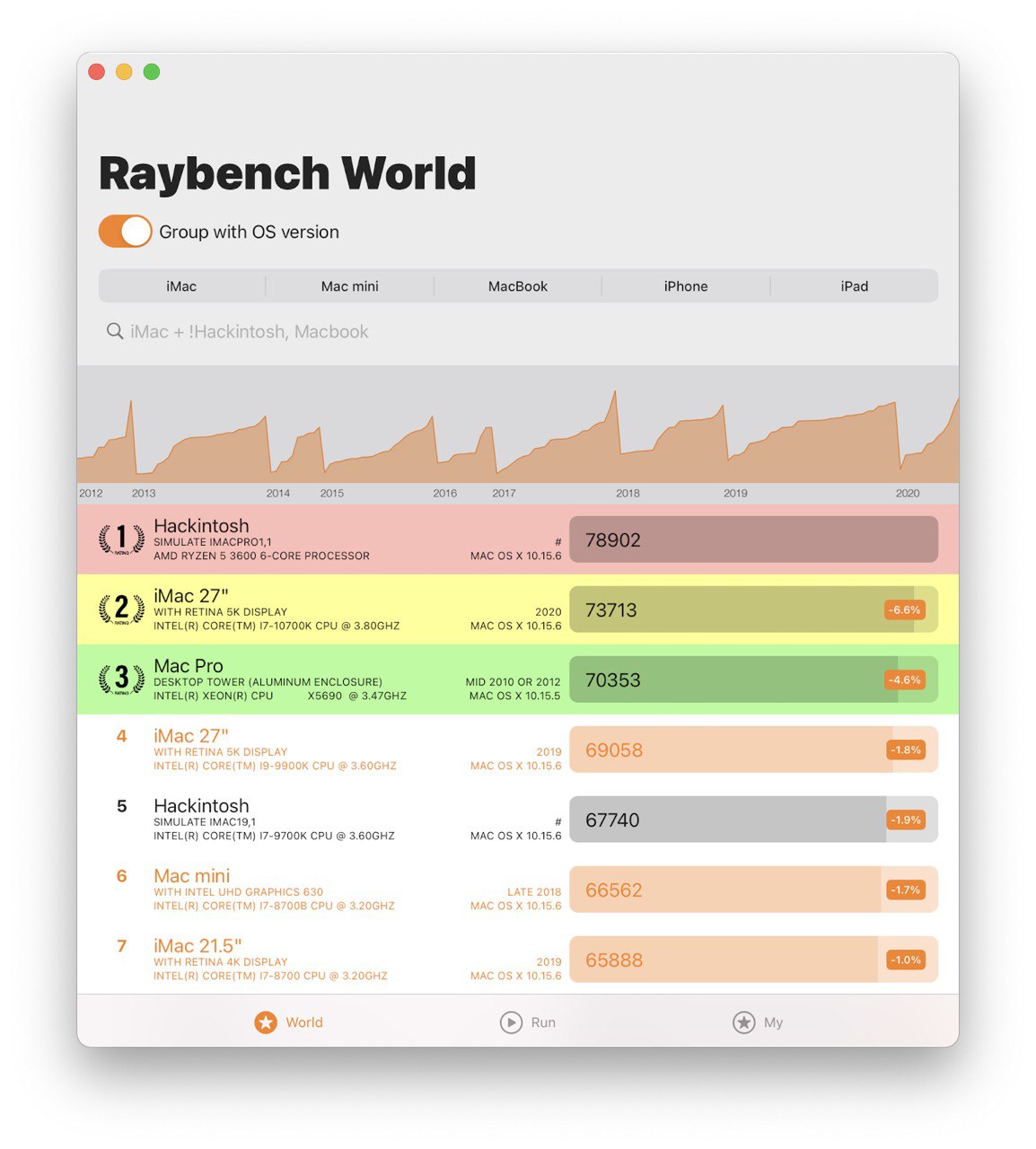Select the Mac mini result title

(x=192, y=876)
